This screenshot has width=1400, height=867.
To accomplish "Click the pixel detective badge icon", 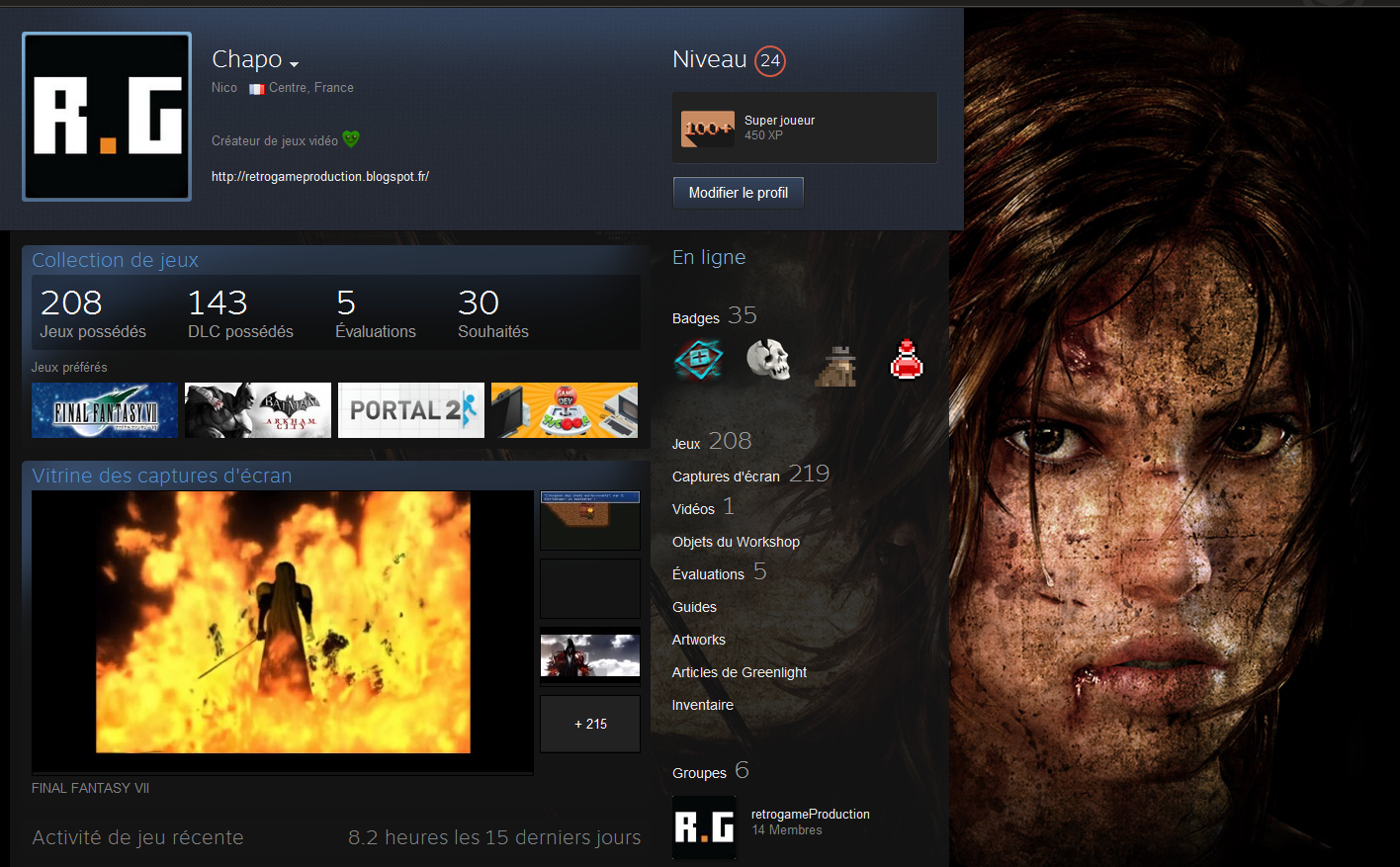I will click(836, 364).
